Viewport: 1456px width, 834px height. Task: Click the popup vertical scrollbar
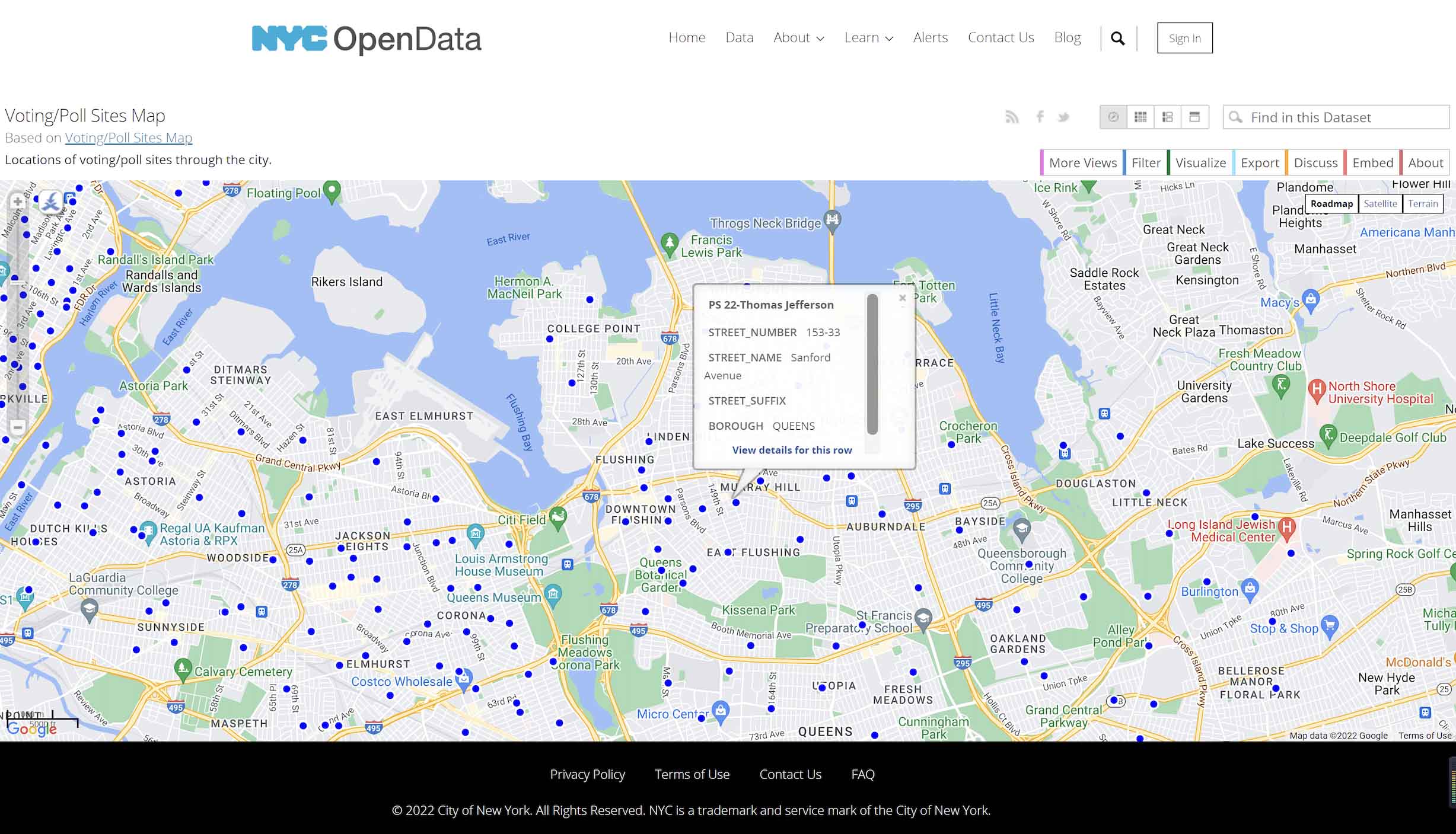coord(872,364)
